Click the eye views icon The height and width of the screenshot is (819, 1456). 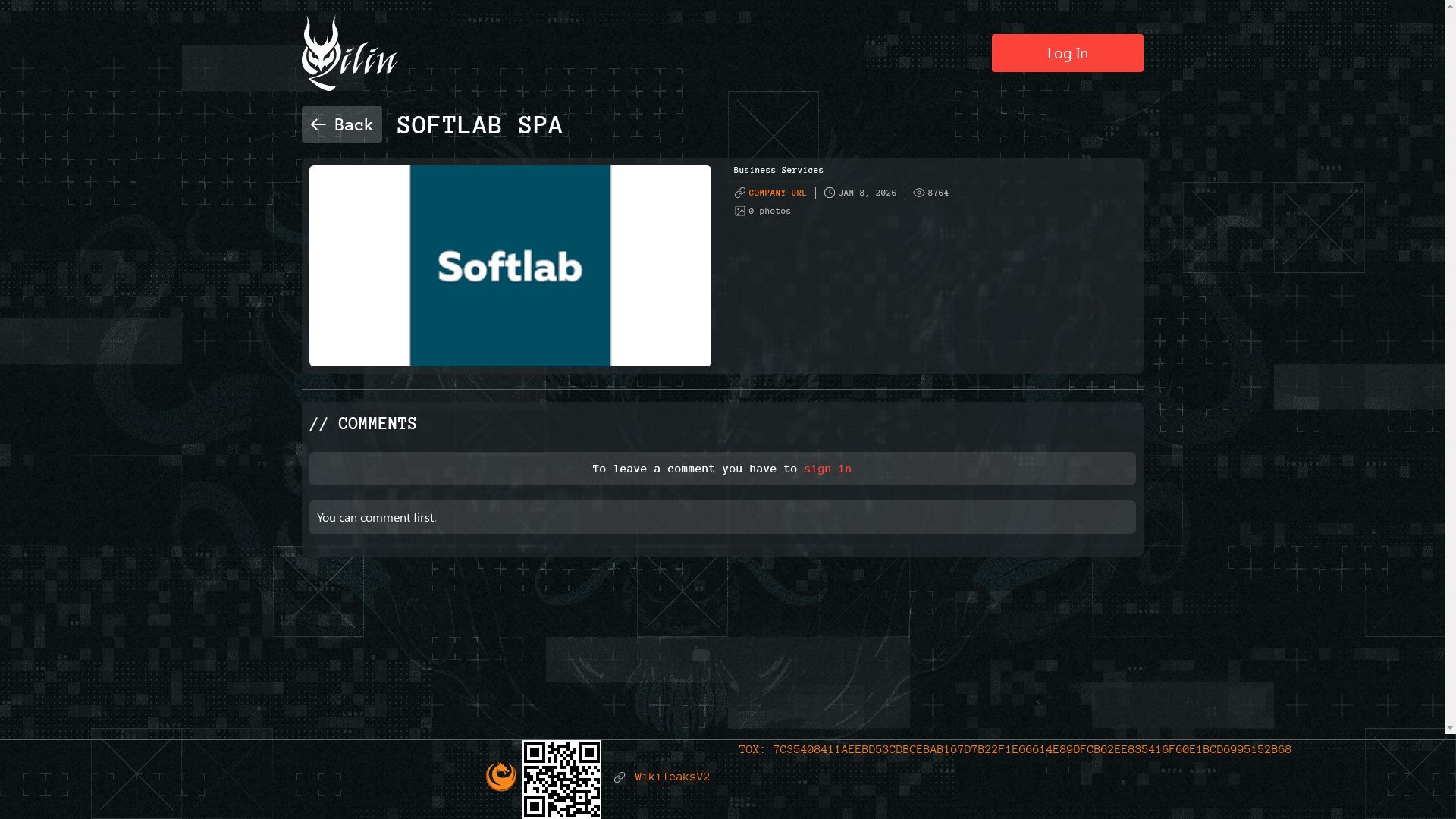click(x=918, y=193)
